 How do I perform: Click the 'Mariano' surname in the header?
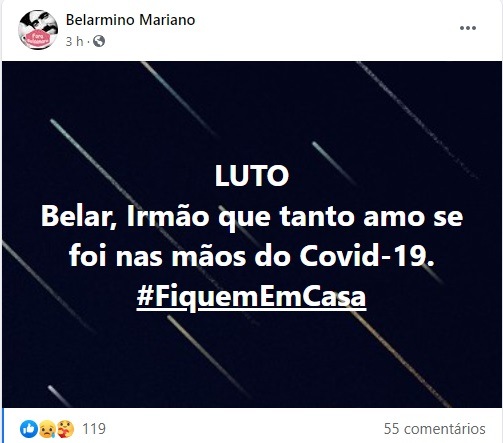tap(167, 20)
